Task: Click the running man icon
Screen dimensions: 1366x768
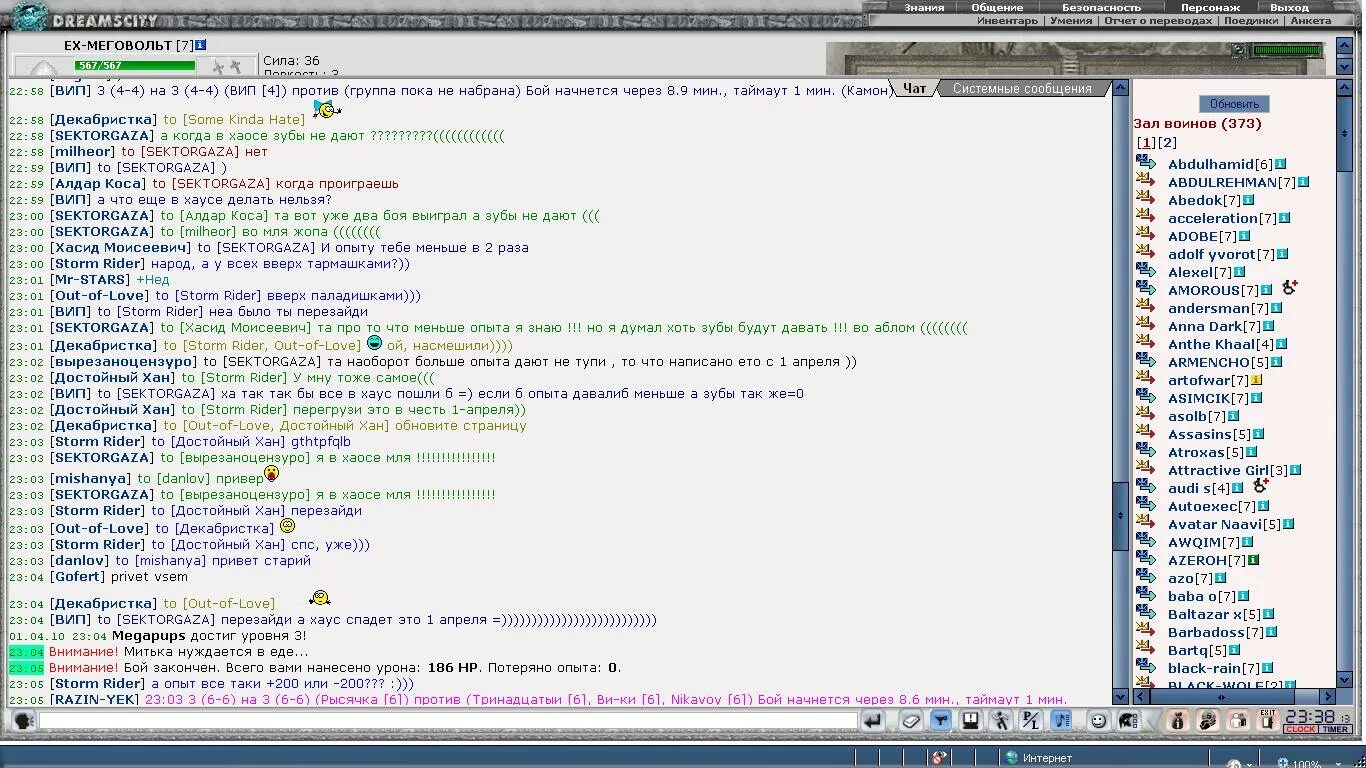Action: pos(1001,721)
